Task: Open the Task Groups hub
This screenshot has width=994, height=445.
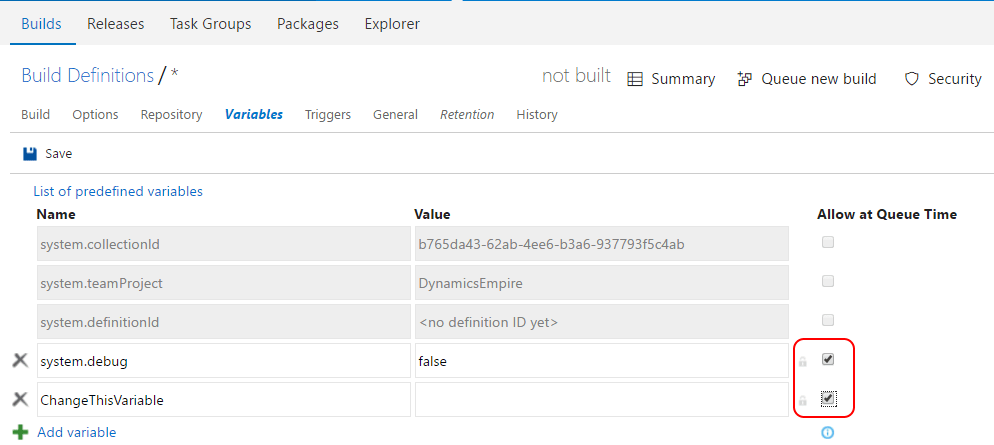Action: click(210, 24)
